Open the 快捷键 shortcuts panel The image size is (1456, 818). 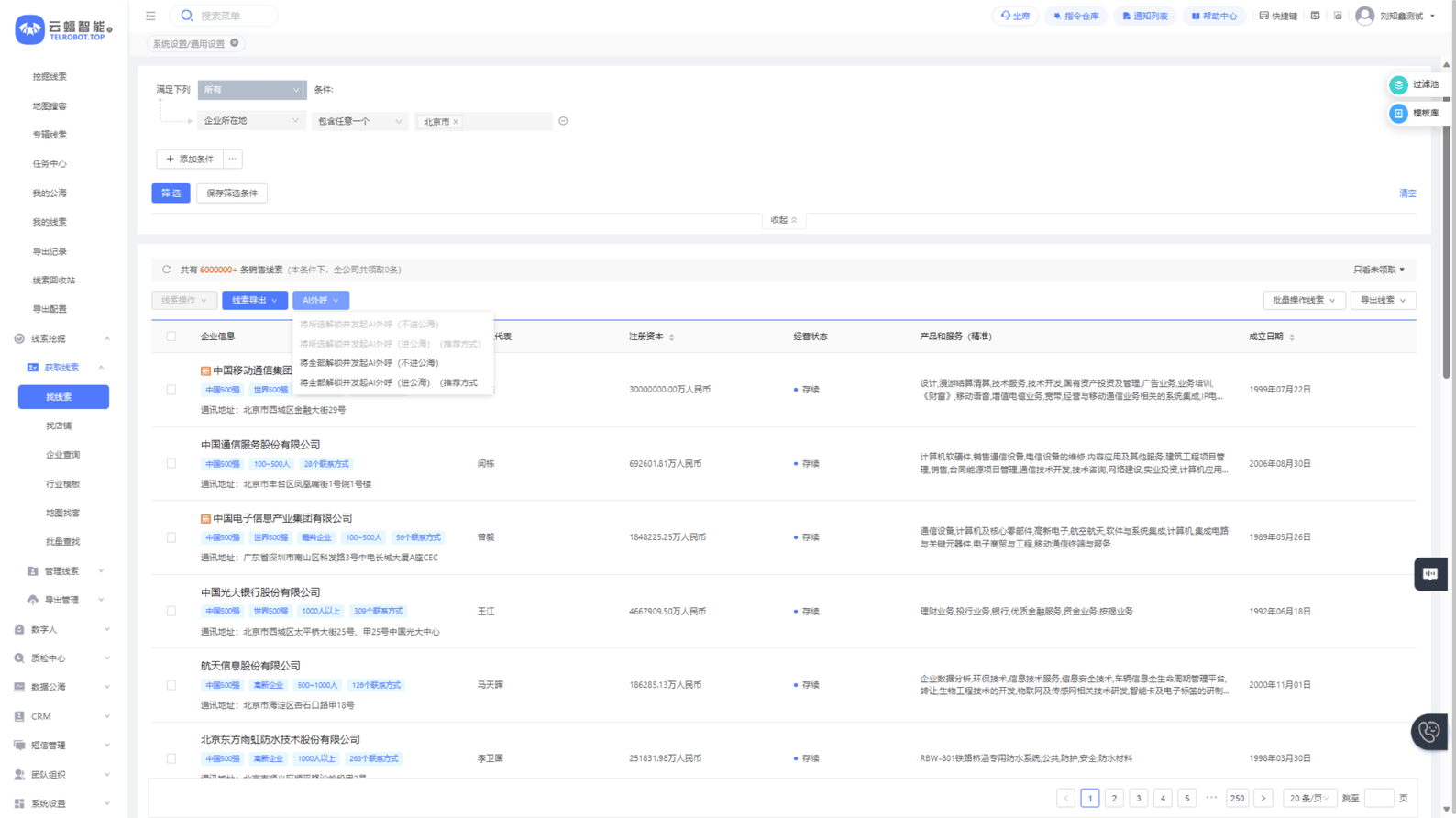coord(1278,16)
